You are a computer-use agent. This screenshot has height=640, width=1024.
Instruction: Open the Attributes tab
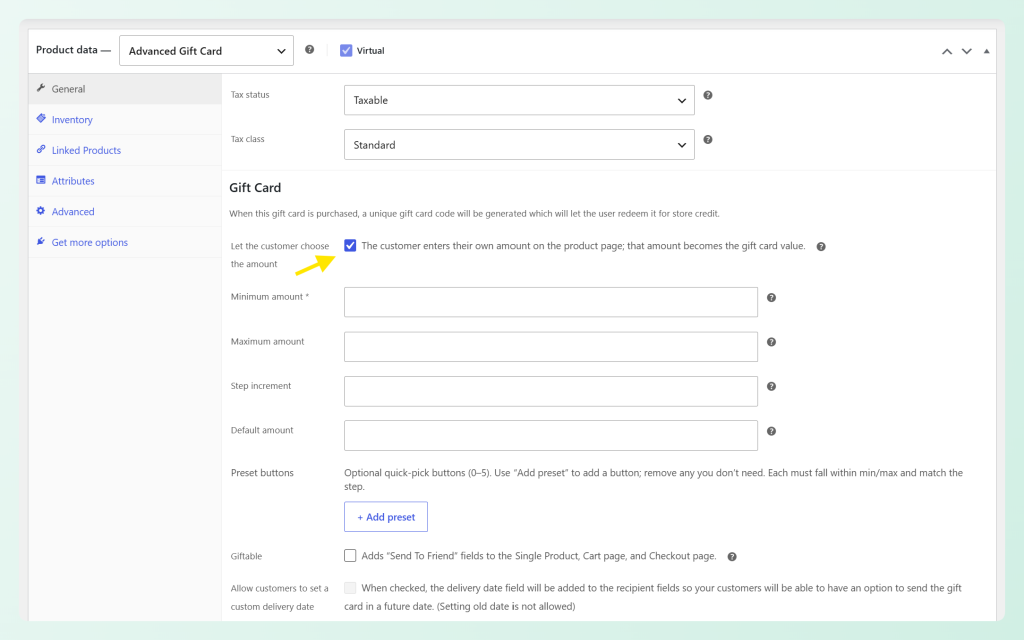[125, 181]
